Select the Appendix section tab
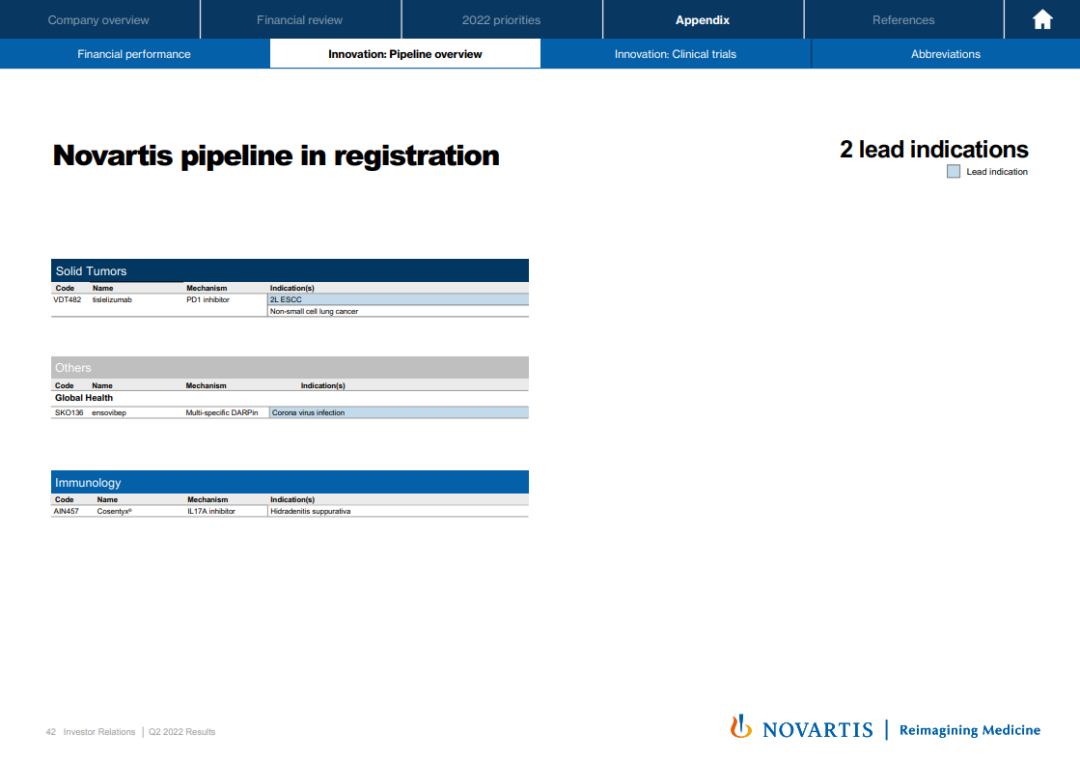The image size is (1080, 762). click(x=703, y=20)
